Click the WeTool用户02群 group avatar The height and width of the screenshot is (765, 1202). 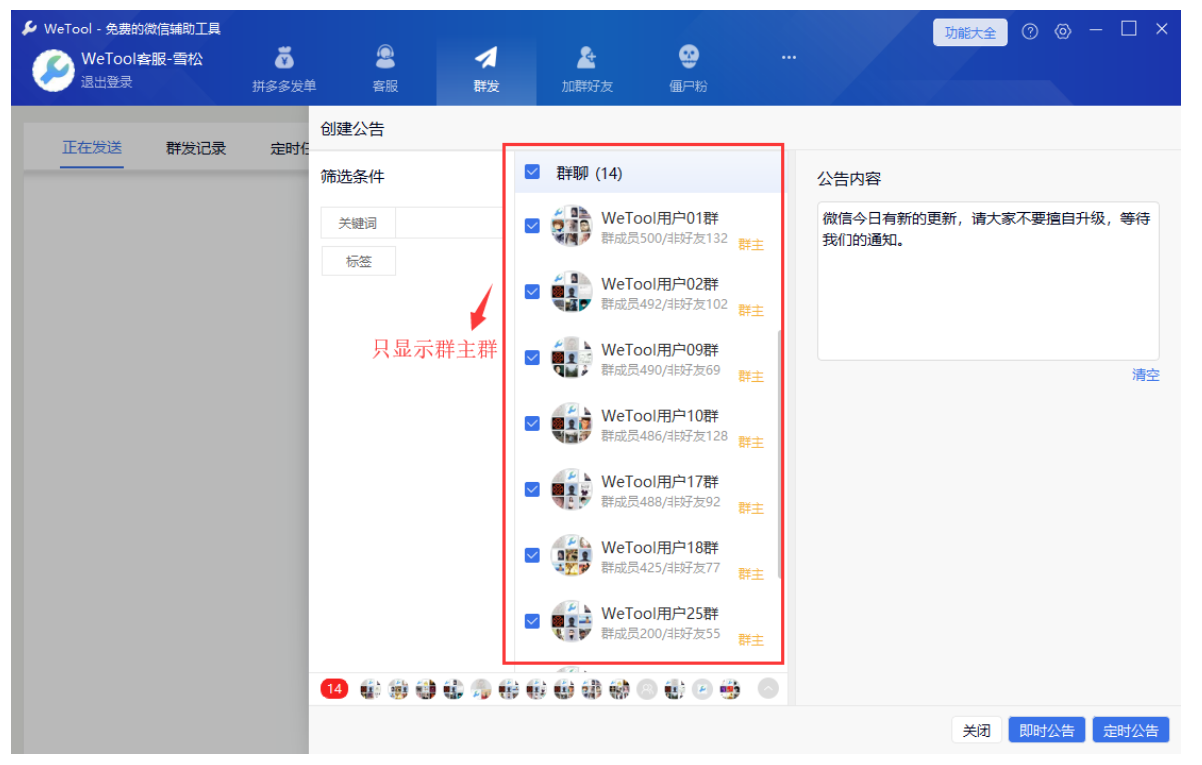(571, 292)
